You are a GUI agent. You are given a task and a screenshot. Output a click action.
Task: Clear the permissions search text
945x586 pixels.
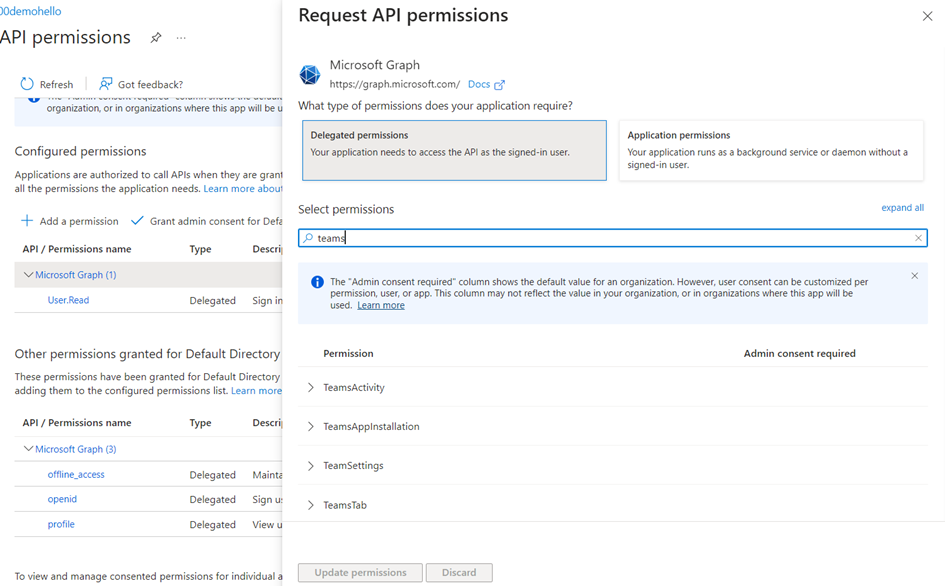coord(918,238)
